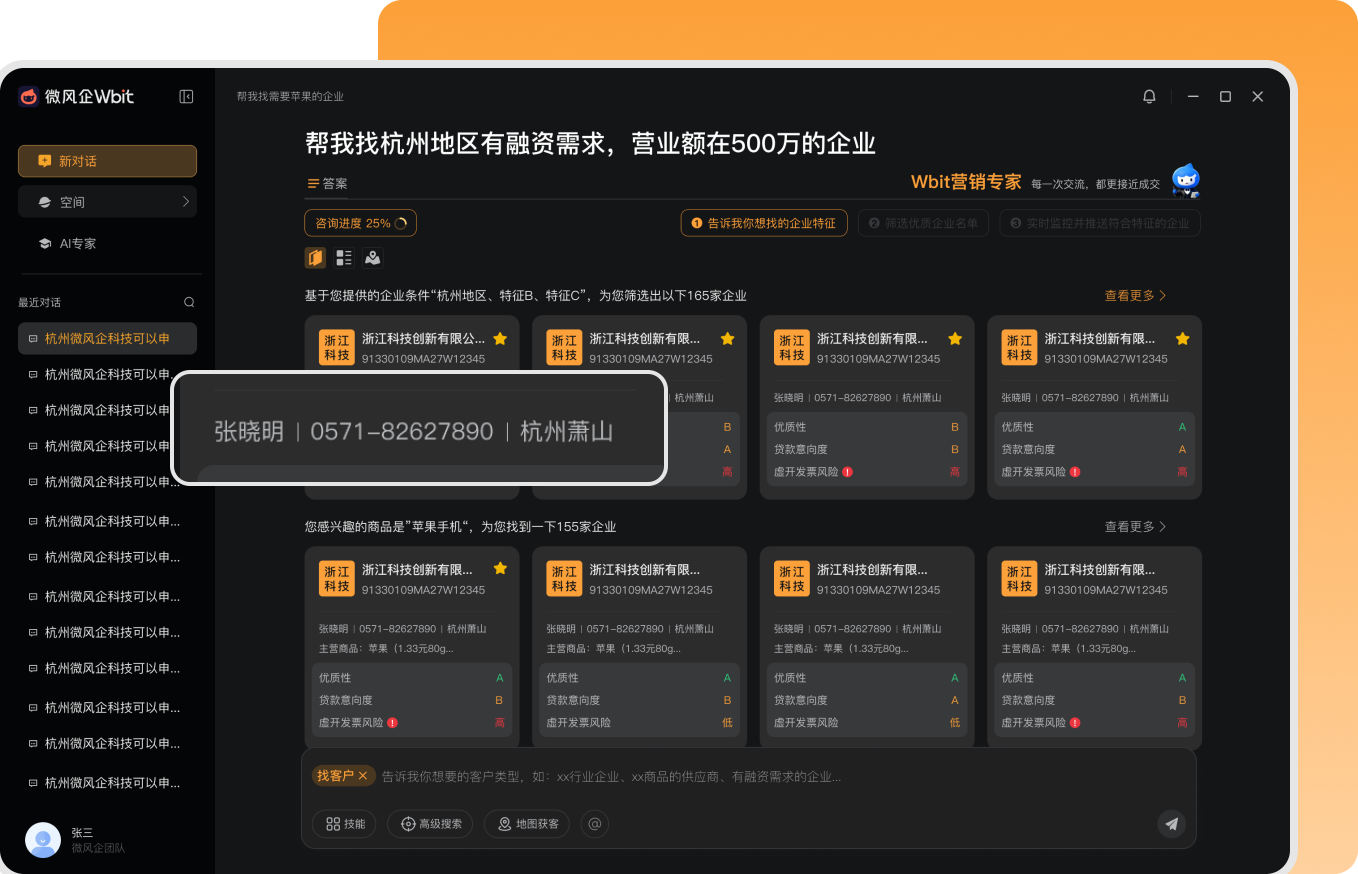Open notifications via the bell icon
The height and width of the screenshot is (874, 1358).
1149,97
